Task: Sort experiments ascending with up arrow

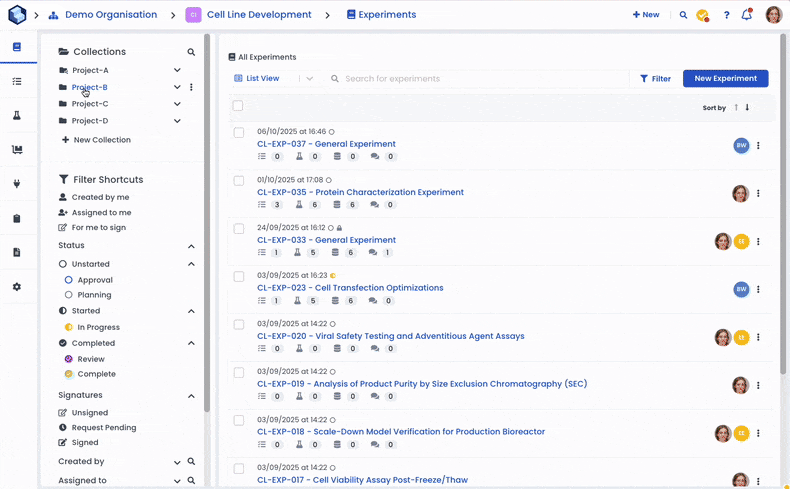Action: click(736, 107)
